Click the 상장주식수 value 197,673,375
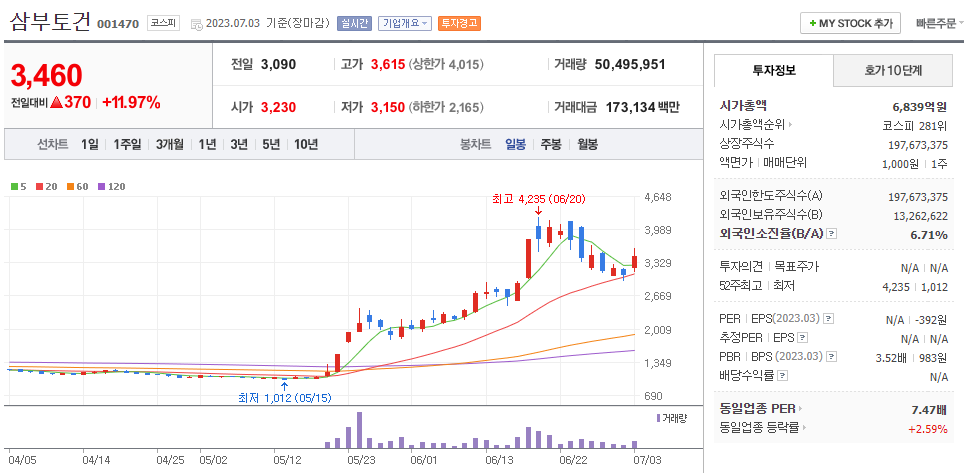This screenshot has height=473, width=971. pos(918,145)
